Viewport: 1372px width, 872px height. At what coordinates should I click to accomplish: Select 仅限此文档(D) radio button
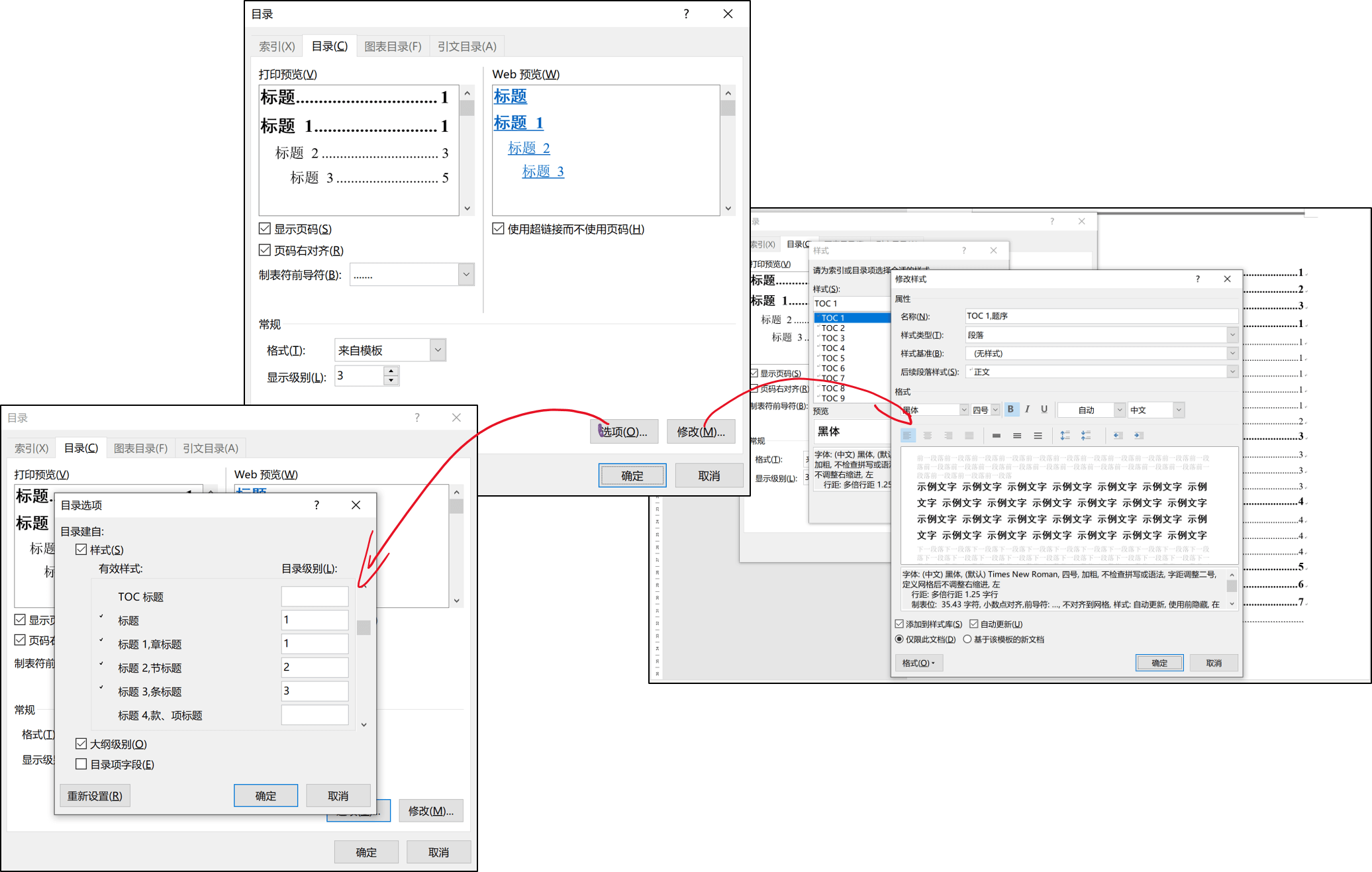(899, 639)
